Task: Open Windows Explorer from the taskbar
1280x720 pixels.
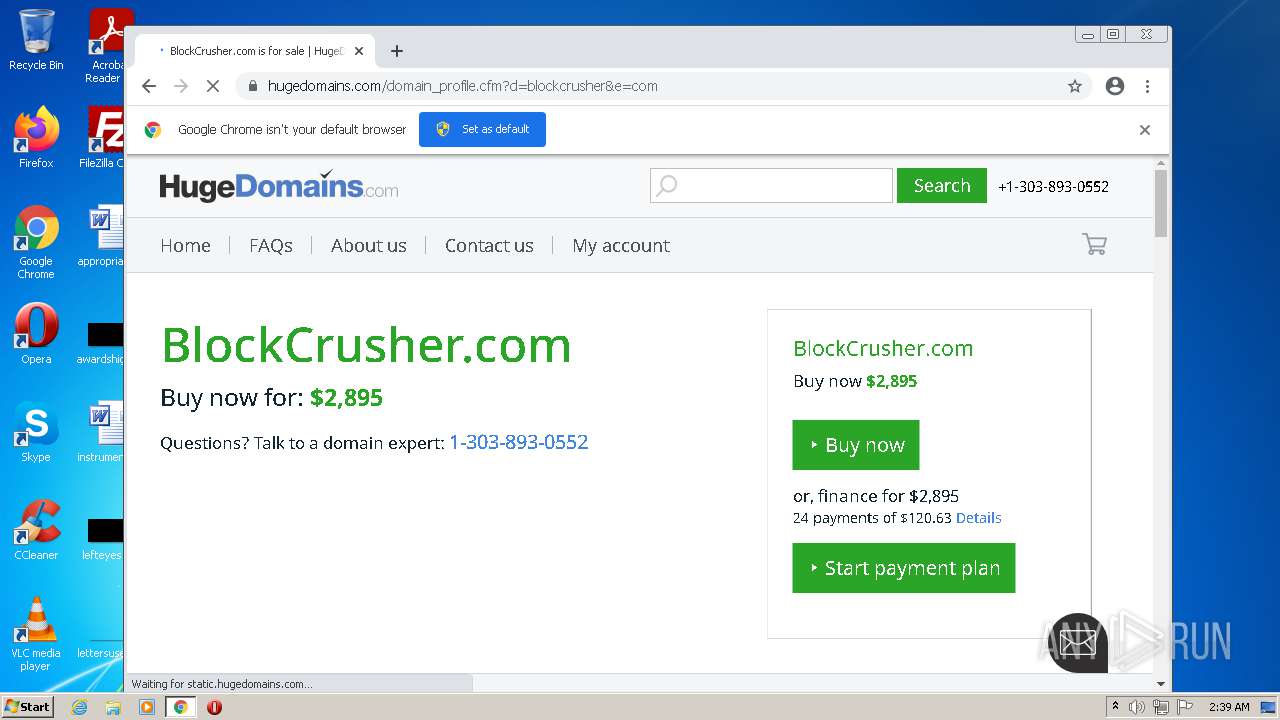Action: (x=113, y=707)
